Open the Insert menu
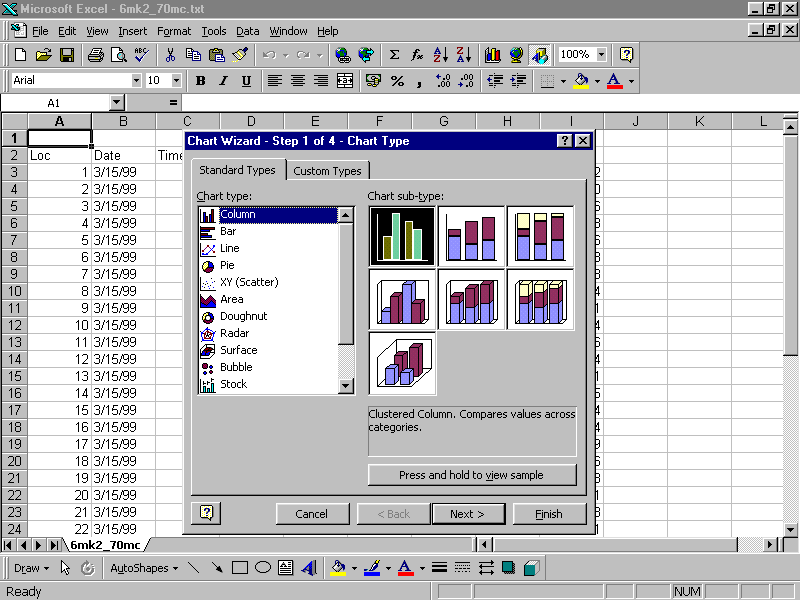This screenshot has height=600, width=800. (133, 31)
